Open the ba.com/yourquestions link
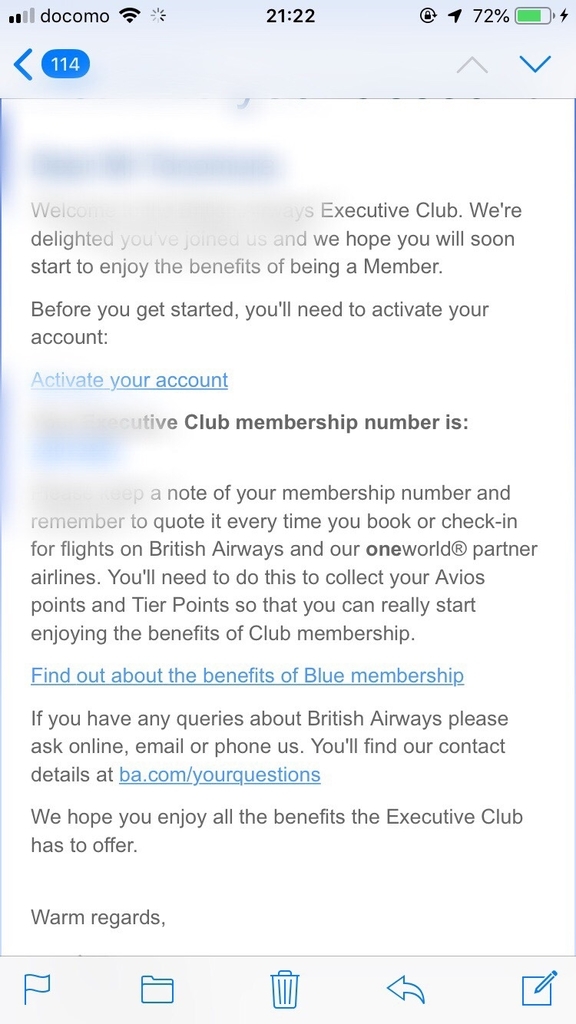 (219, 775)
